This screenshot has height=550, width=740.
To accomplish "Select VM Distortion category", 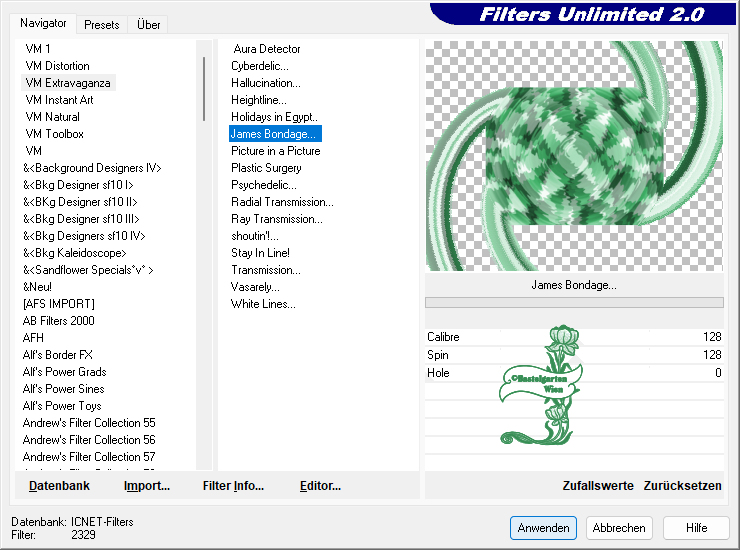I will coord(57,66).
